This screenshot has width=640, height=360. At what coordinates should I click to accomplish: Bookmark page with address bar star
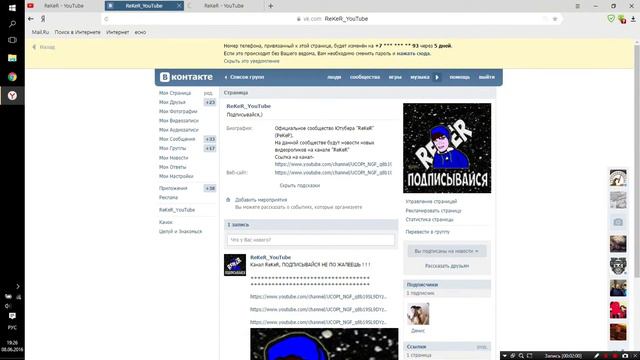coord(555,19)
